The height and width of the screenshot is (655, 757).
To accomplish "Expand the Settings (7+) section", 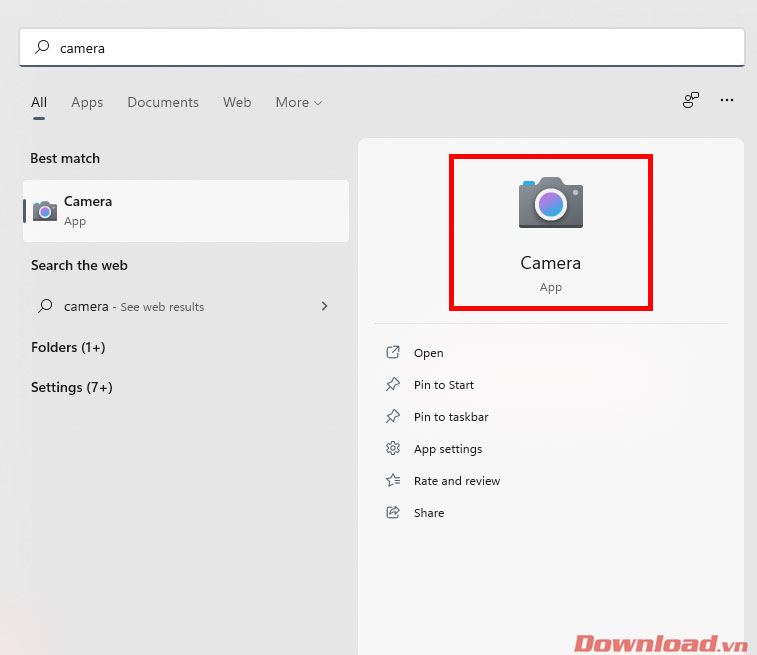I will [71, 387].
